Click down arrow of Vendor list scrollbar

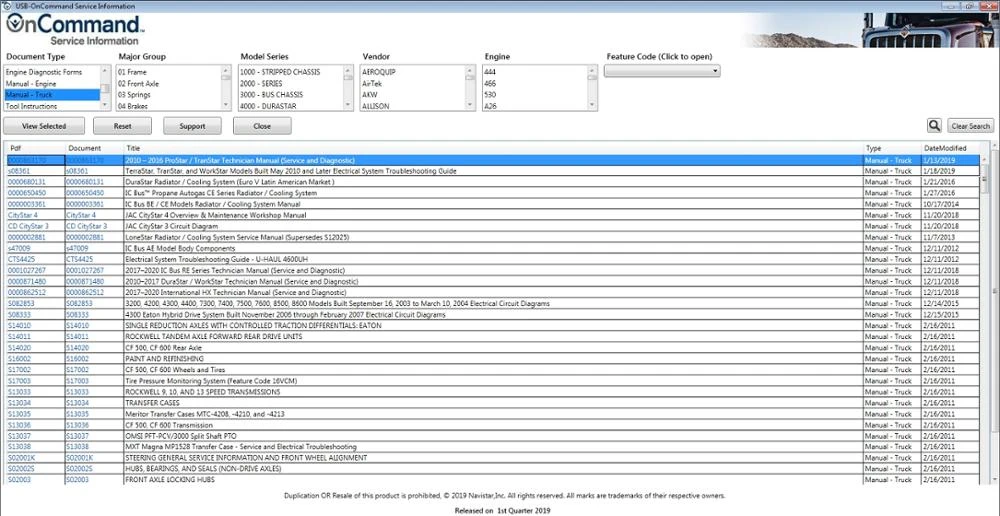471,106
